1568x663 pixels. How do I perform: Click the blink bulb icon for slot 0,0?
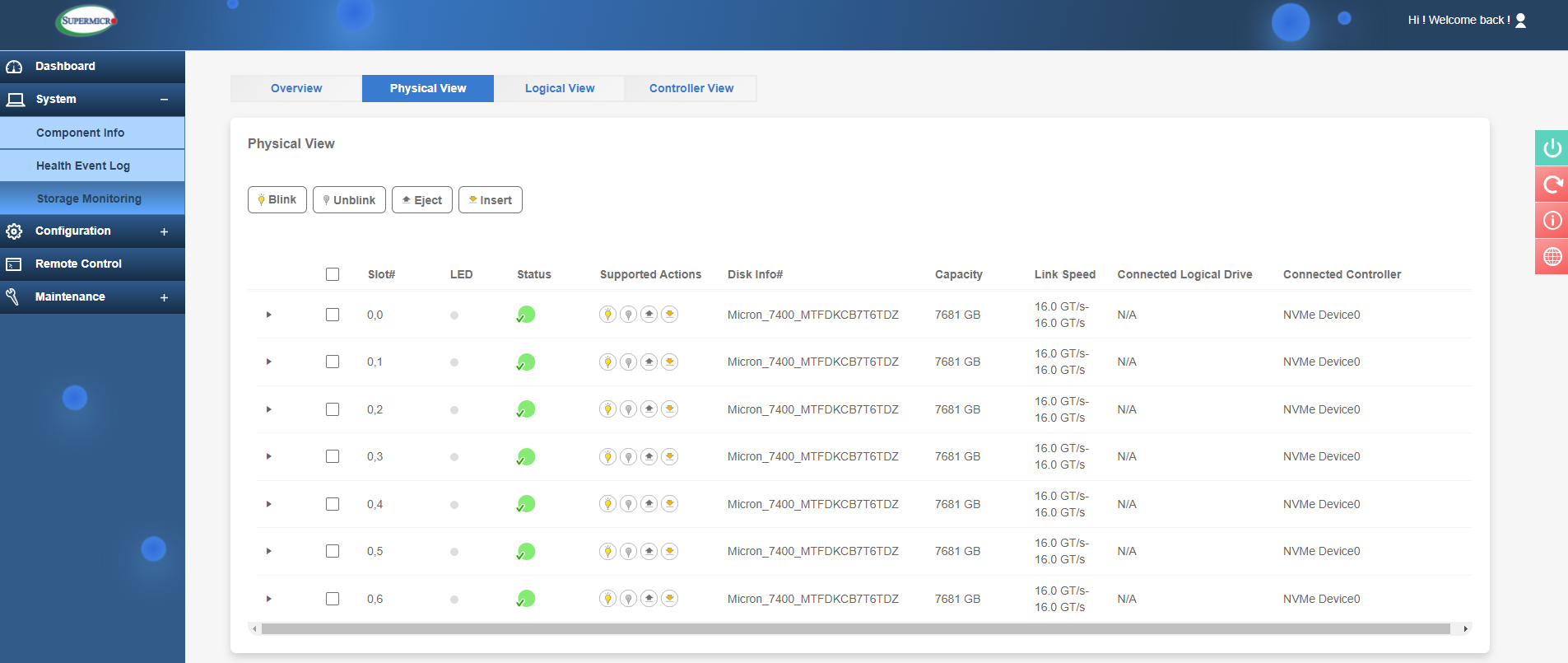(x=607, y=315)
